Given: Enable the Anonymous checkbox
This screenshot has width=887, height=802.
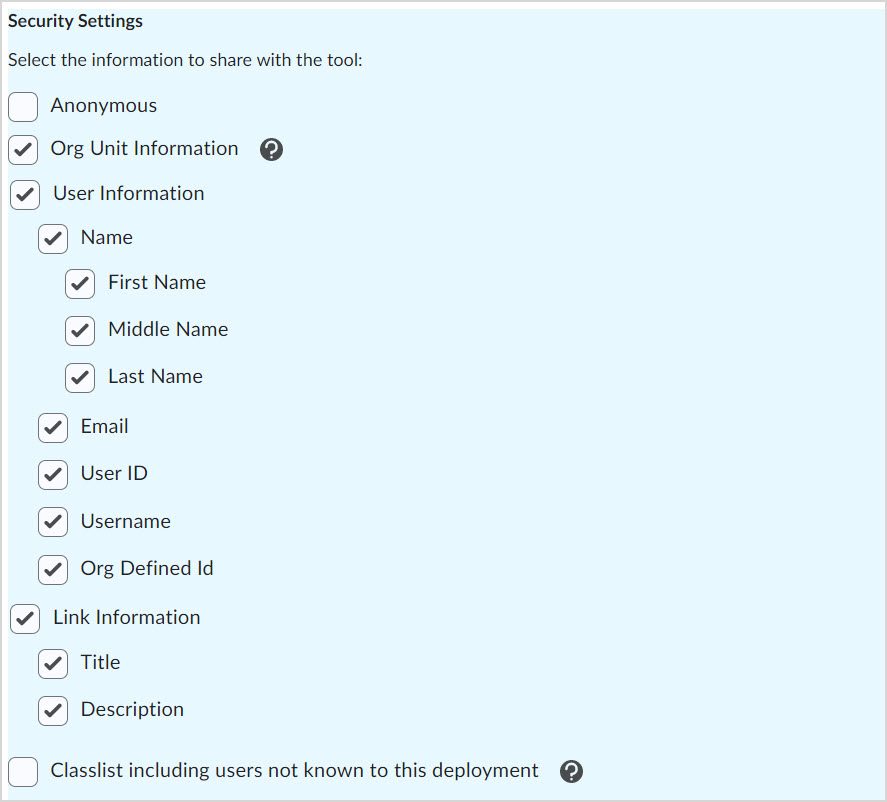Looking at the screenshot, I should pyautogui.click(x=22, y=106).
